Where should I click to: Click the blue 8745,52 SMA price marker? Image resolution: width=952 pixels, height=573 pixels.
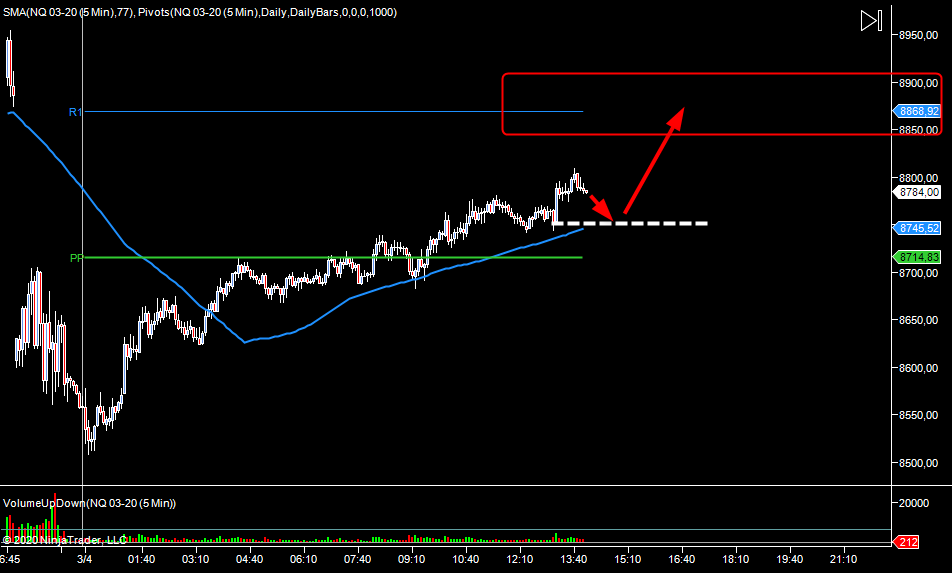[x=918, y=228]
